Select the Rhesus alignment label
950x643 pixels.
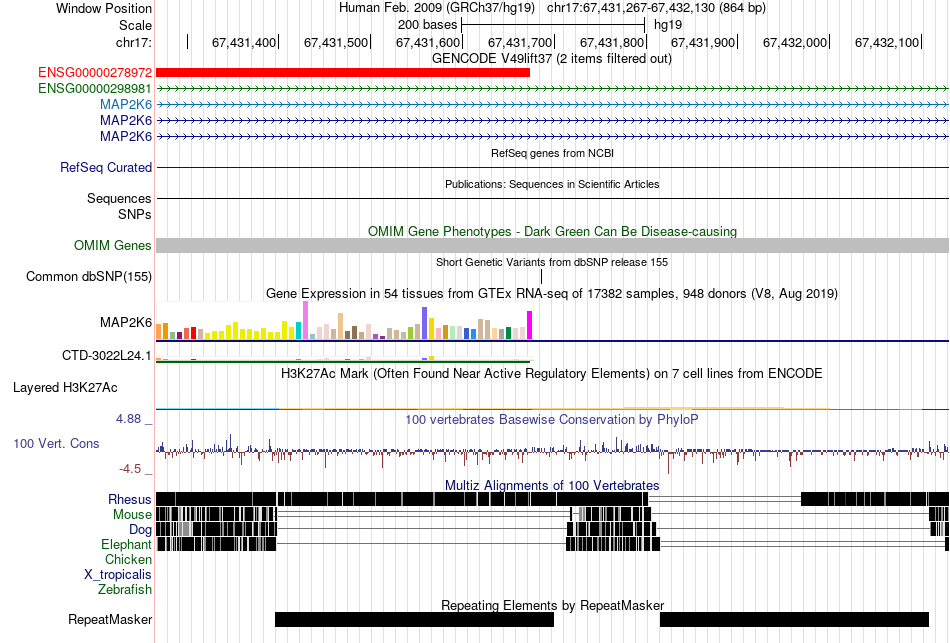coord(130,499)
